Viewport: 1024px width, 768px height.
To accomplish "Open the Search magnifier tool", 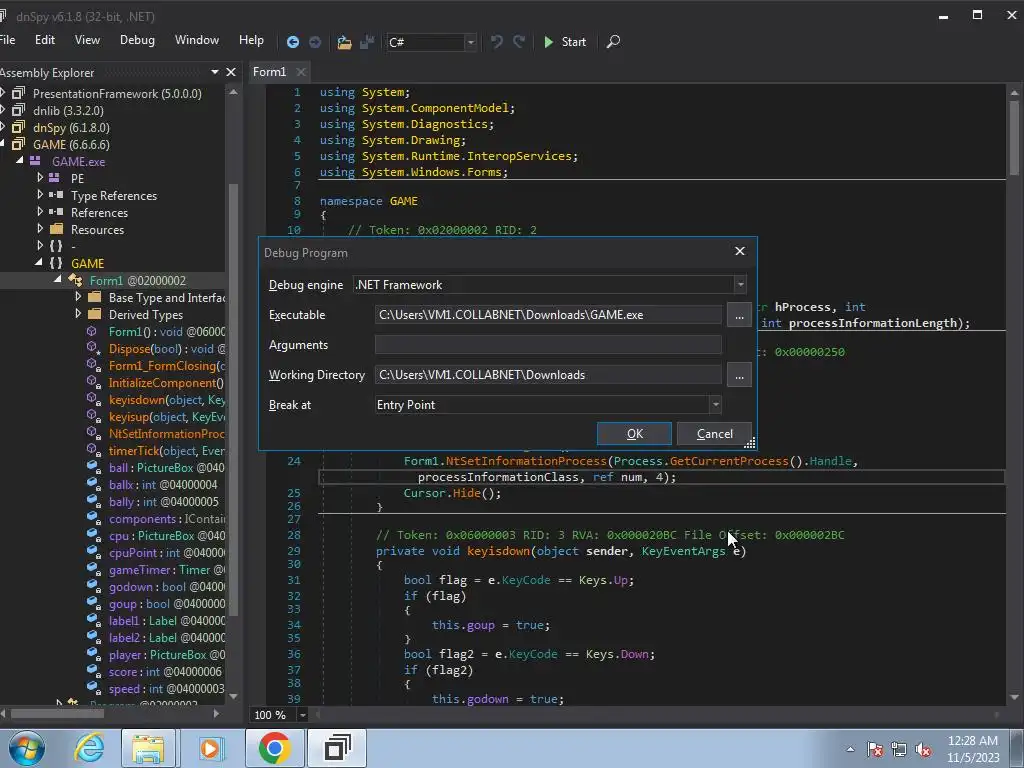I will (x=614, y=42).
